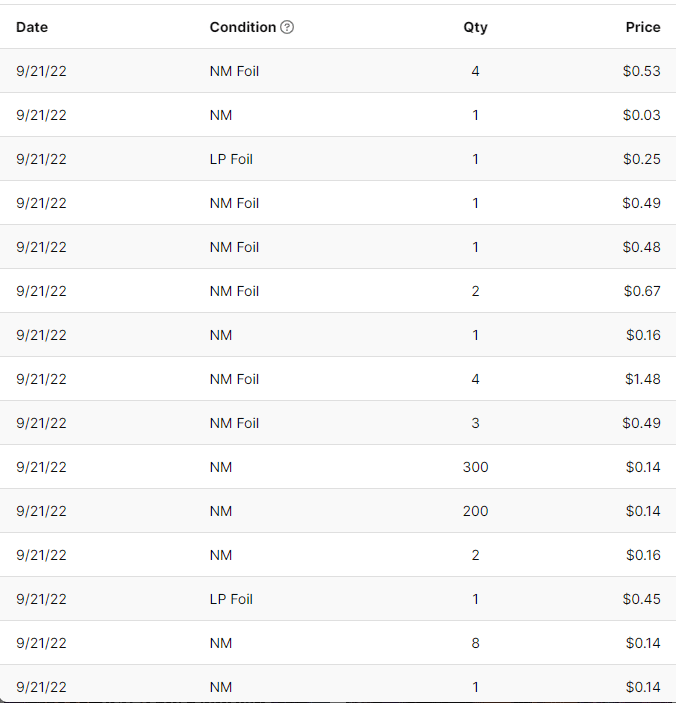Select the $0.48 price cell
676x703 pixels.
pos(641,247)
